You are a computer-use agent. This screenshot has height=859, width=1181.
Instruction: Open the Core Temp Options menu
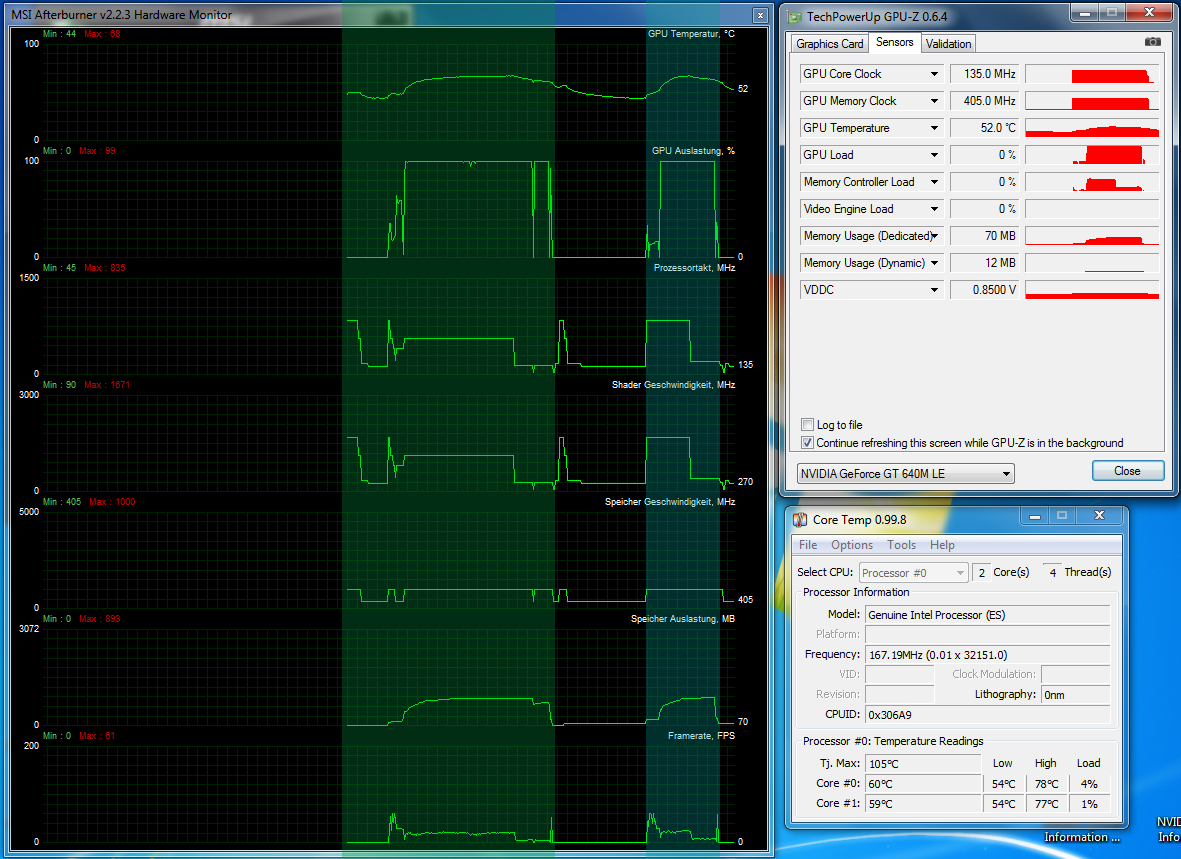point(852,545)
